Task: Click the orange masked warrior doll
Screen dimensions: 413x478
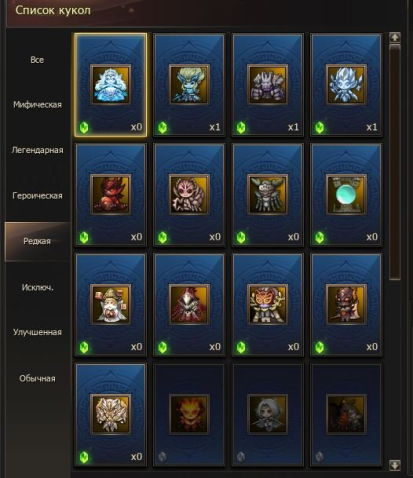Action: pos(268,305)
